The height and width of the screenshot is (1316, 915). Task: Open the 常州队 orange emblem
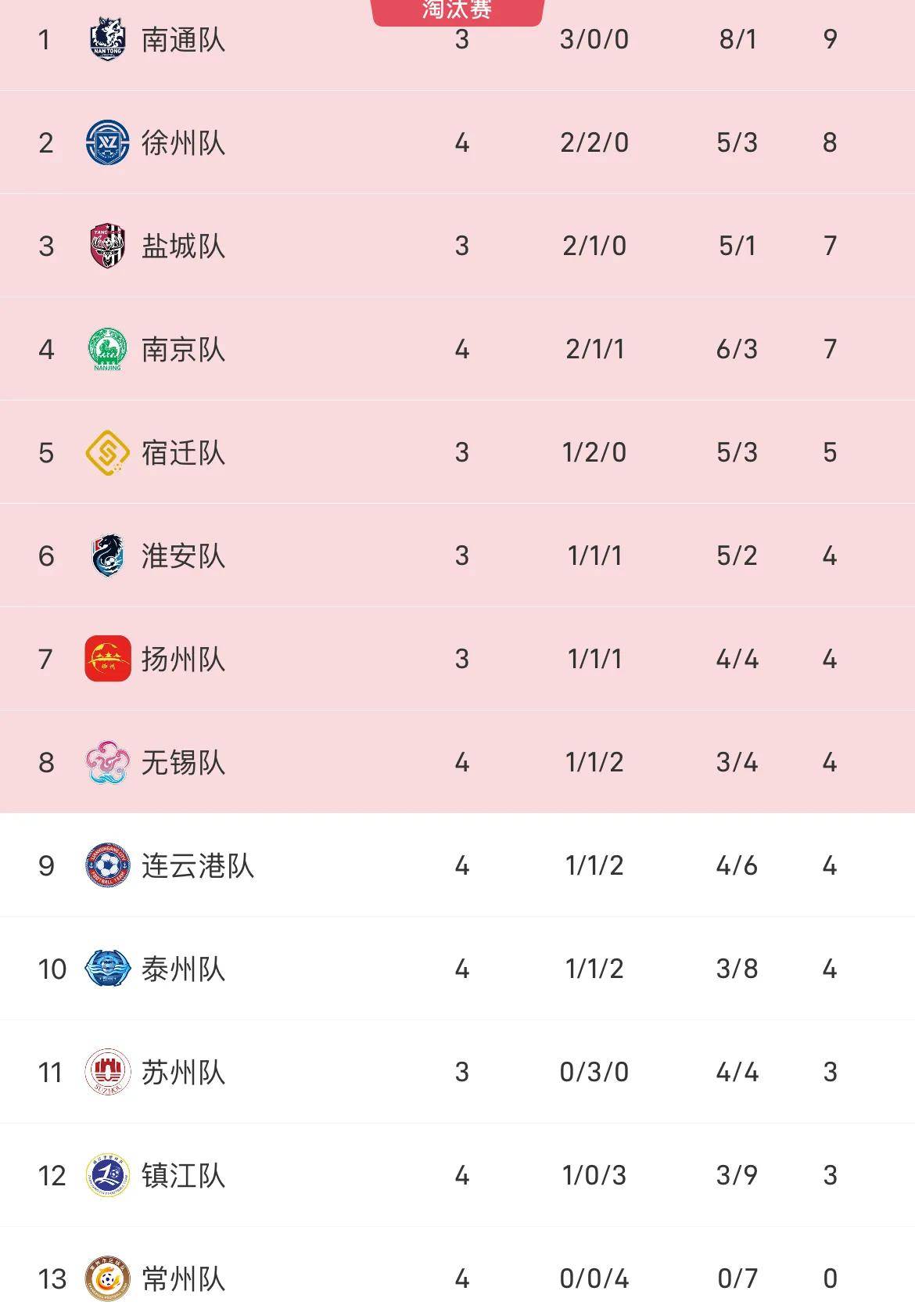coord(107,1278)
